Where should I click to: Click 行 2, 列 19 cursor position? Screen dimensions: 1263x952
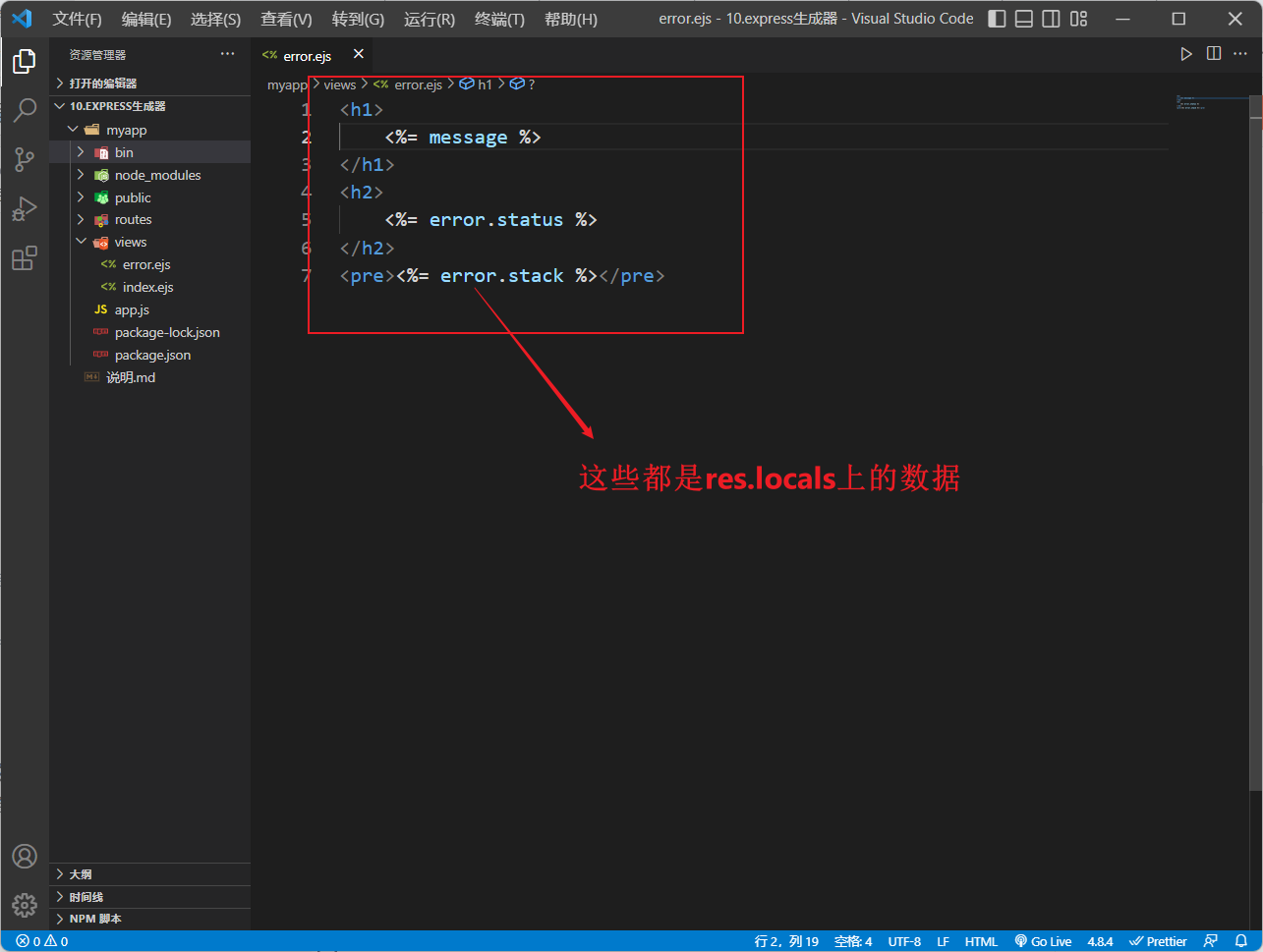(x=786, y=941)
